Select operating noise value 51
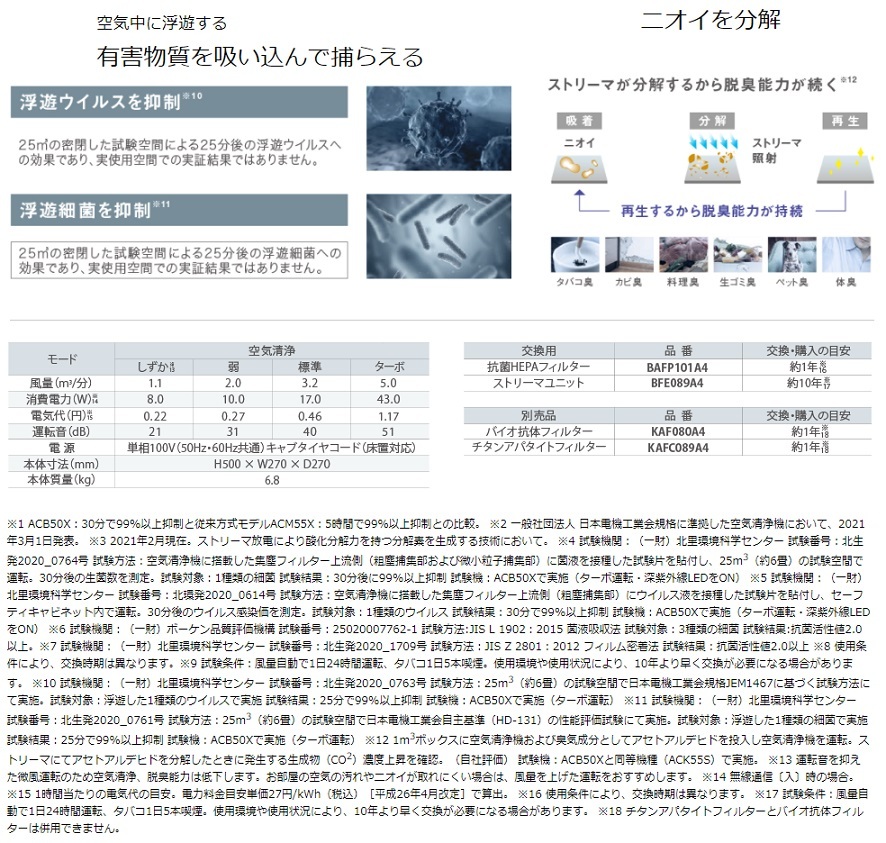 click(x=388, y=432)
